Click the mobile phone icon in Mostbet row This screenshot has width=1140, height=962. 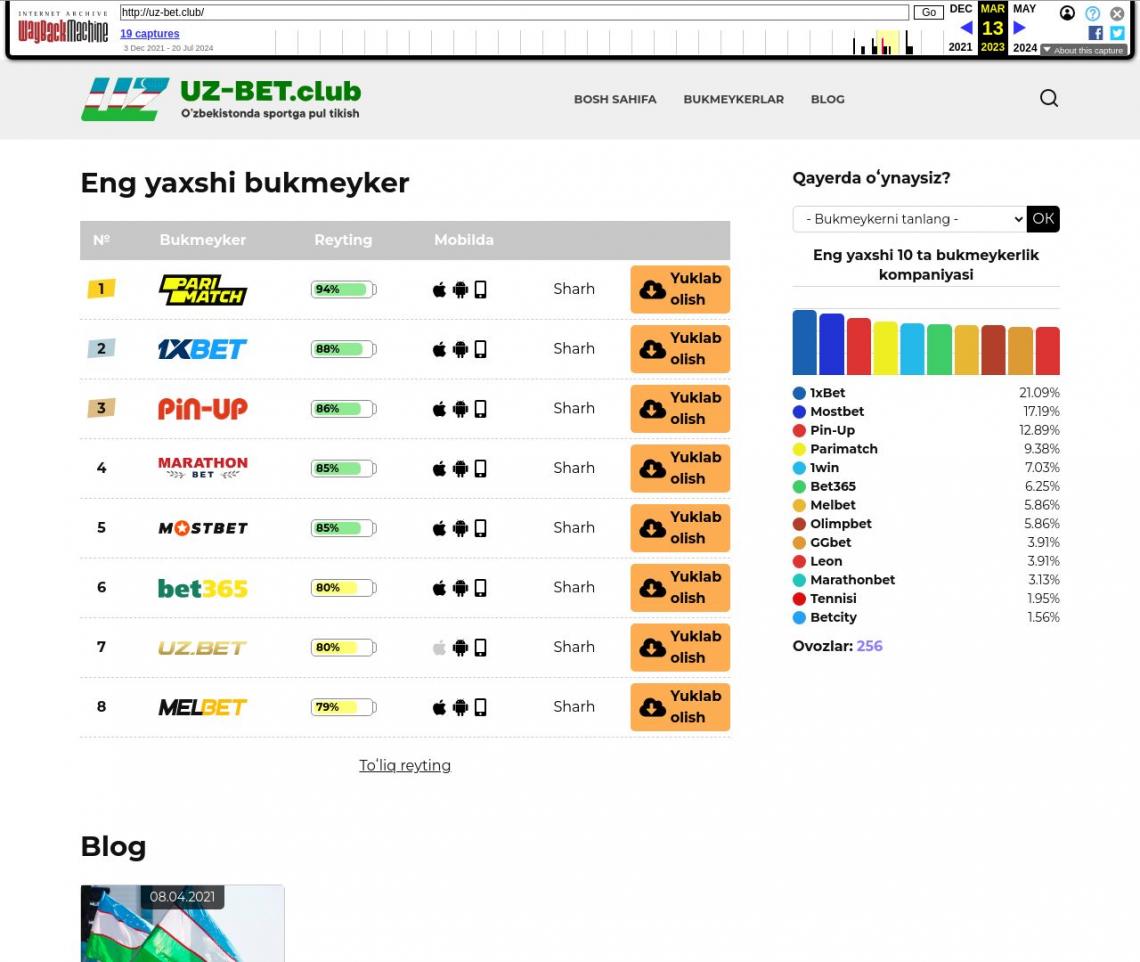(481, 528)
